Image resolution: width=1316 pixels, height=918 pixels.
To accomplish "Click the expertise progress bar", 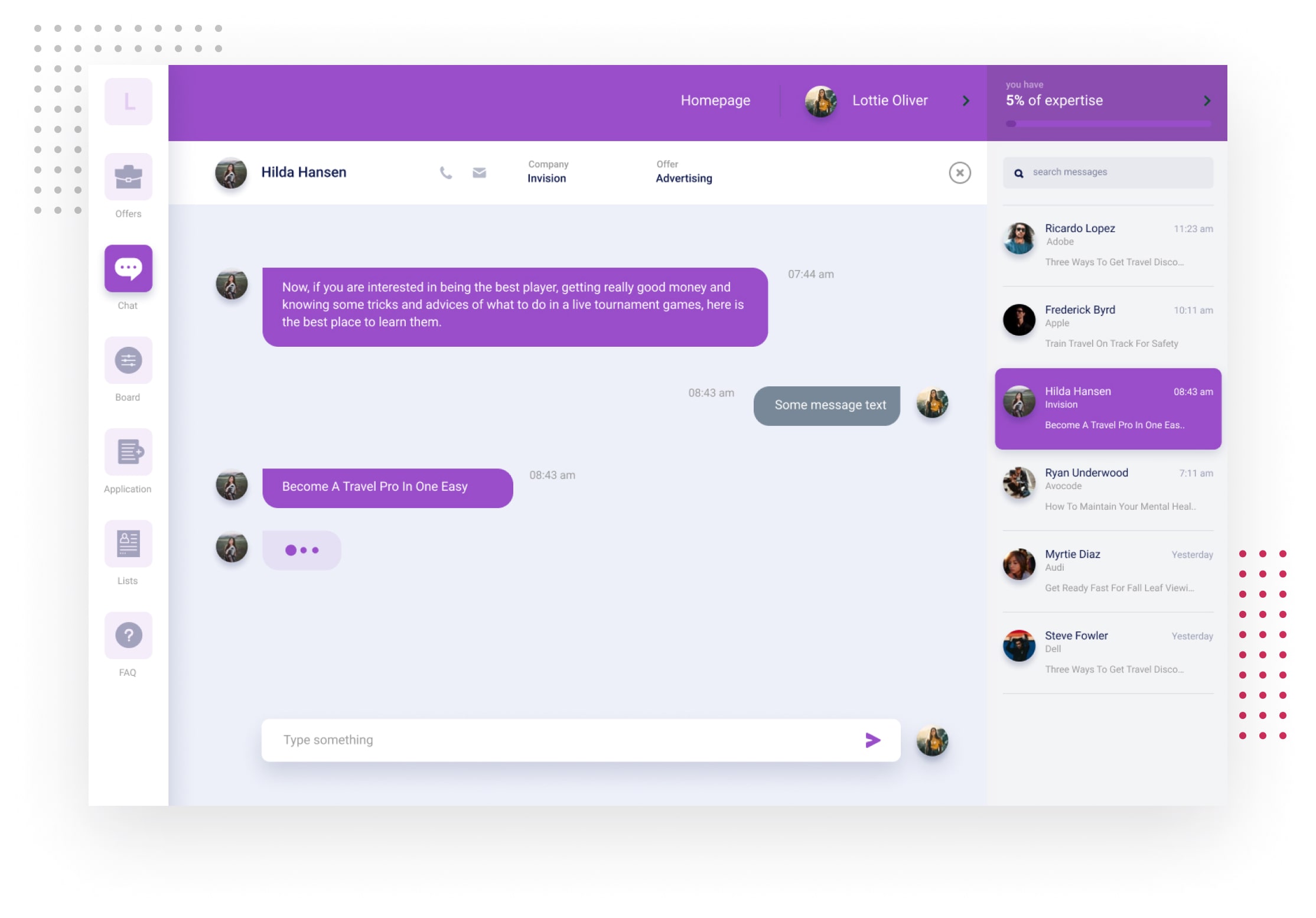I will [1109, 123].
